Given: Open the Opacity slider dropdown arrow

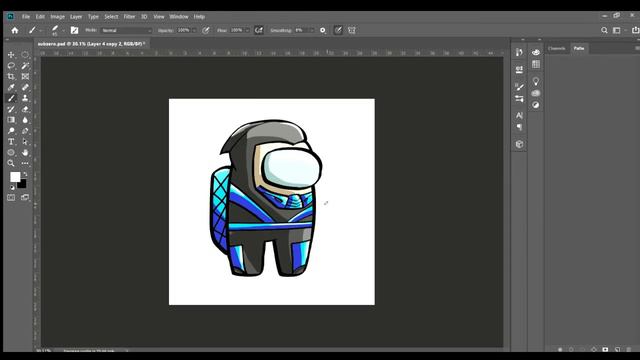Looking at the screenshot, I should 194,31.
